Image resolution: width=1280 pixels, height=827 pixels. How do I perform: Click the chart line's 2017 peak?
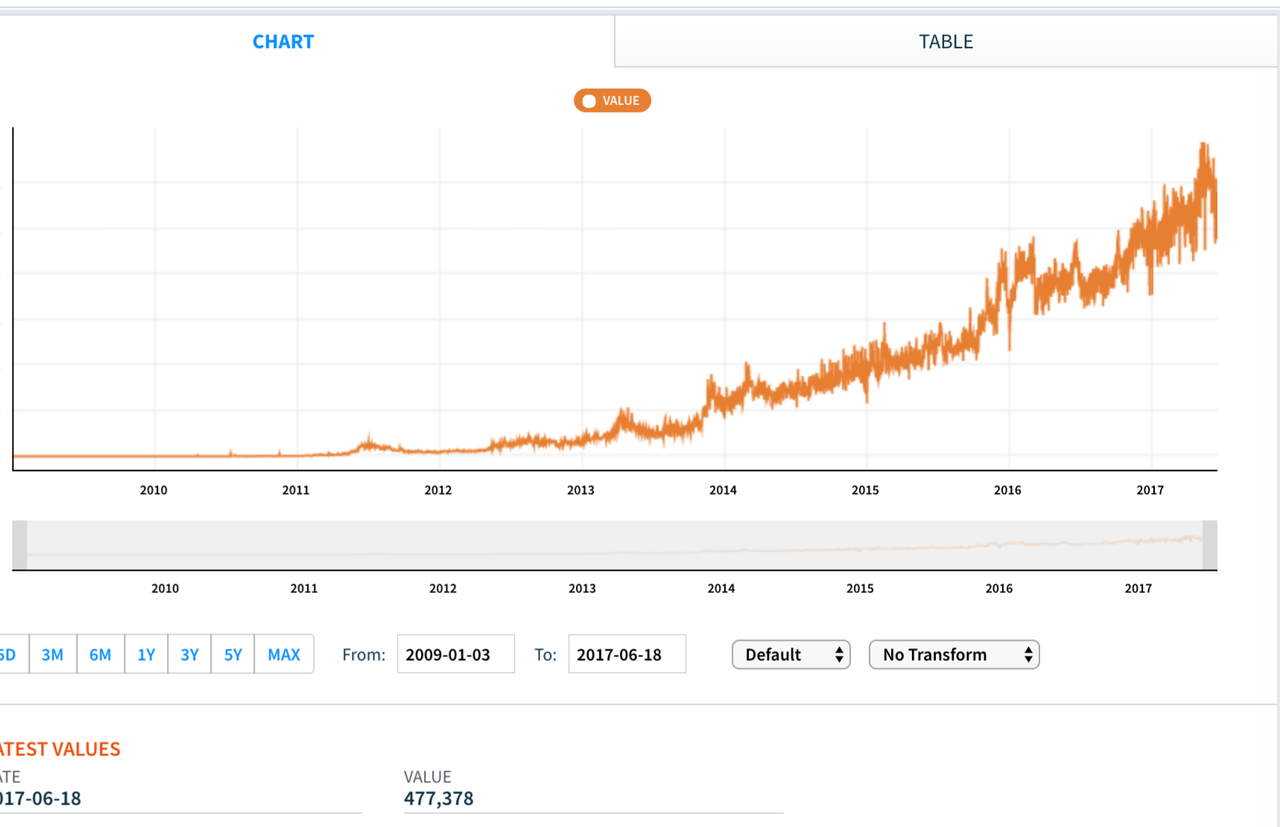[x=1203, y=145]
